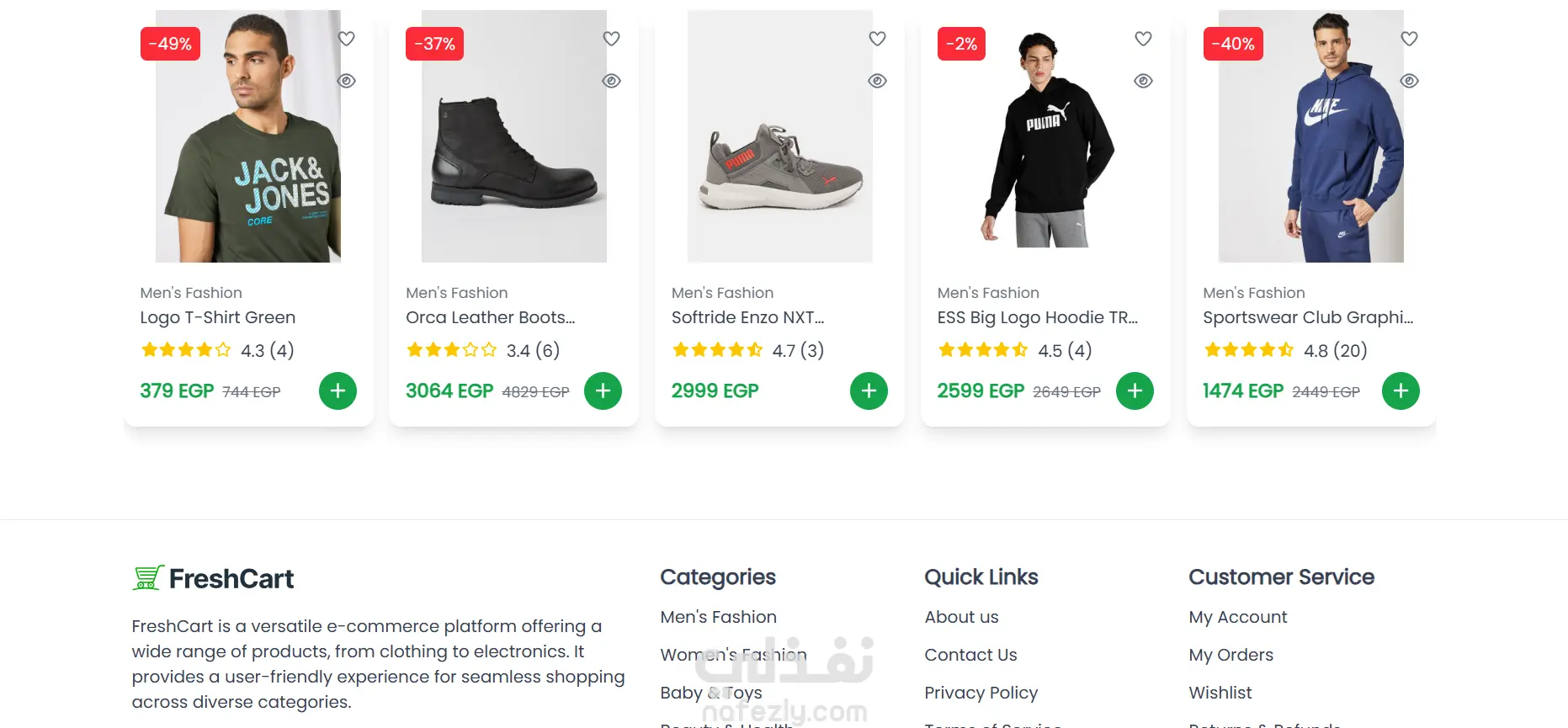The width and height of the screenshot is (1568, 728).
Task: Heart the ESS Big Logo Hoodie
Action: click(x=1143, y=39)
